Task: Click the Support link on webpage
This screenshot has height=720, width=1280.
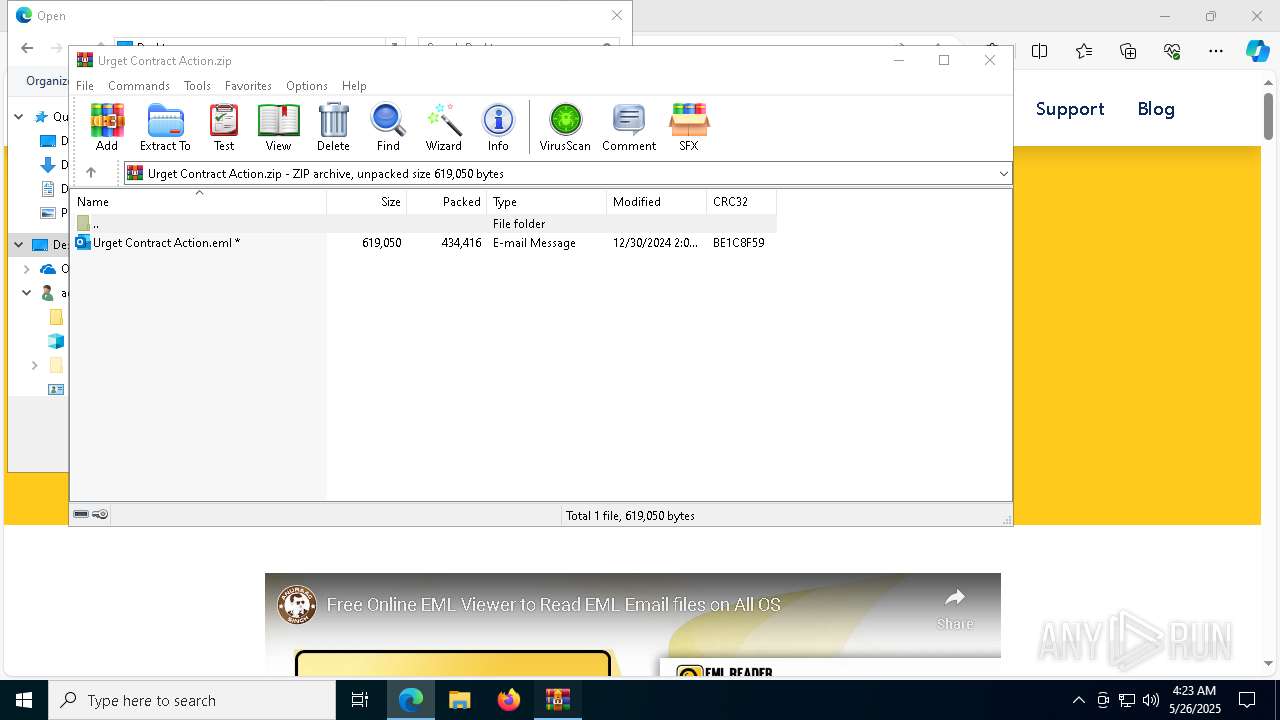Action: (1070, 109)
